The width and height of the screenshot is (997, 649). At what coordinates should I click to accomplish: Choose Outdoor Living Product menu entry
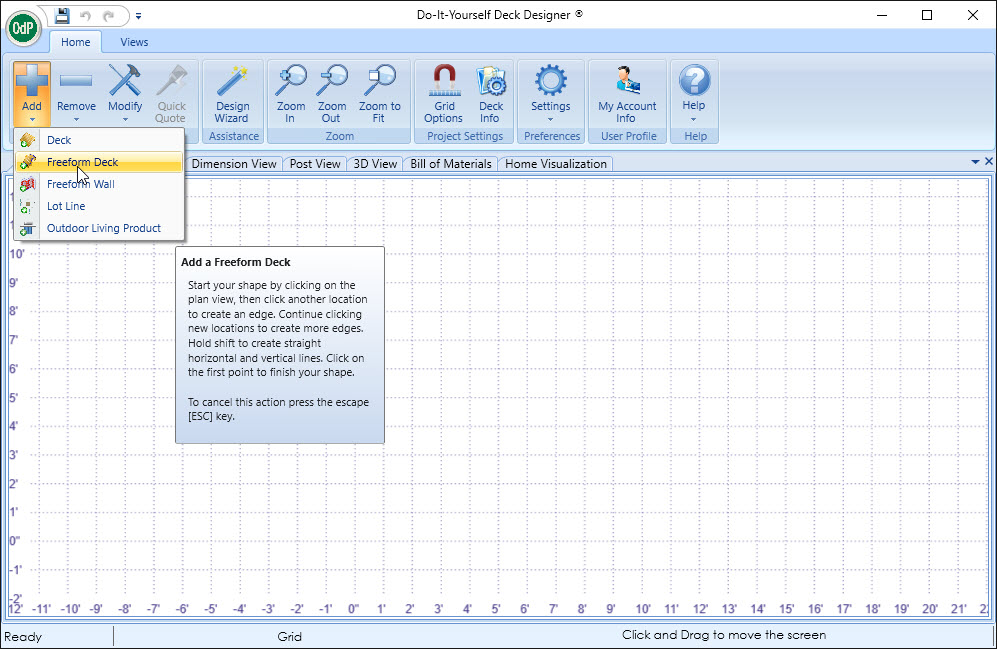(x=99, y=228)
